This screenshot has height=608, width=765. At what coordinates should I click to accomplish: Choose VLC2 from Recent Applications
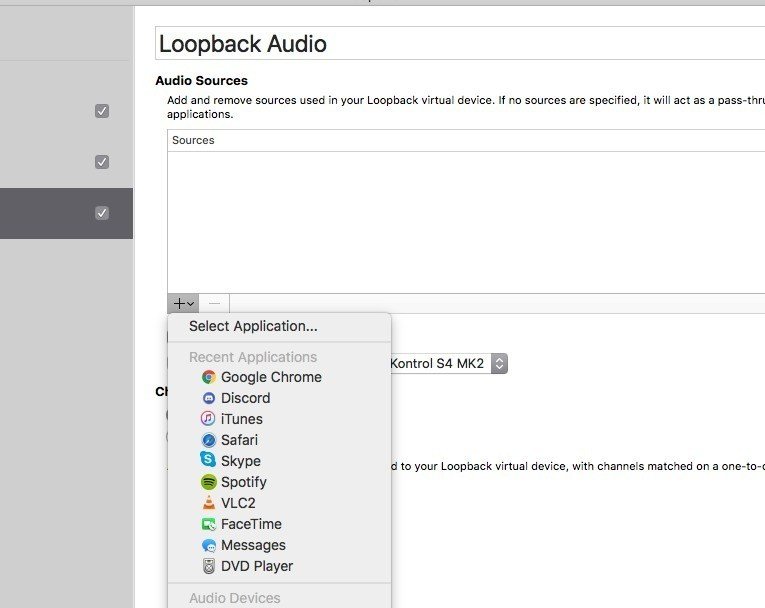pyautogui.click(x=279, y=503)
